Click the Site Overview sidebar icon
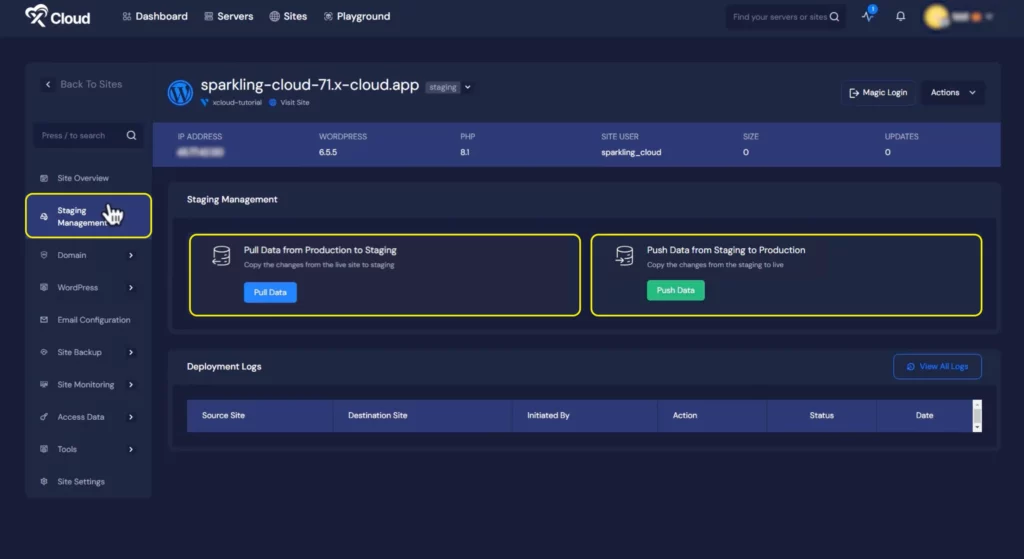Screen dimensions: 1024x559 (44, 178)
